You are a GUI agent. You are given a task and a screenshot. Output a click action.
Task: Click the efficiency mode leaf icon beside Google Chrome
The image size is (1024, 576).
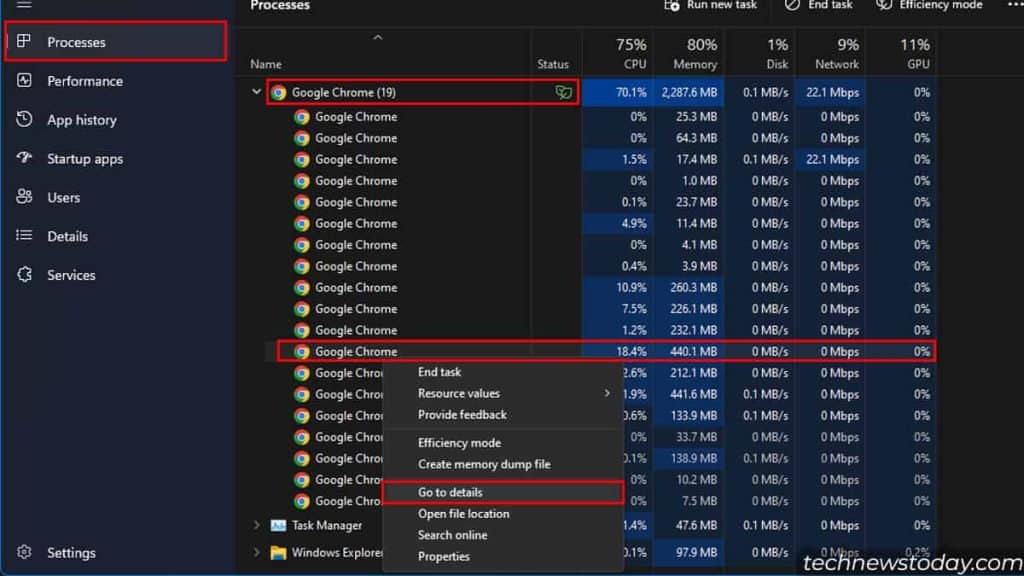[564, 92]
